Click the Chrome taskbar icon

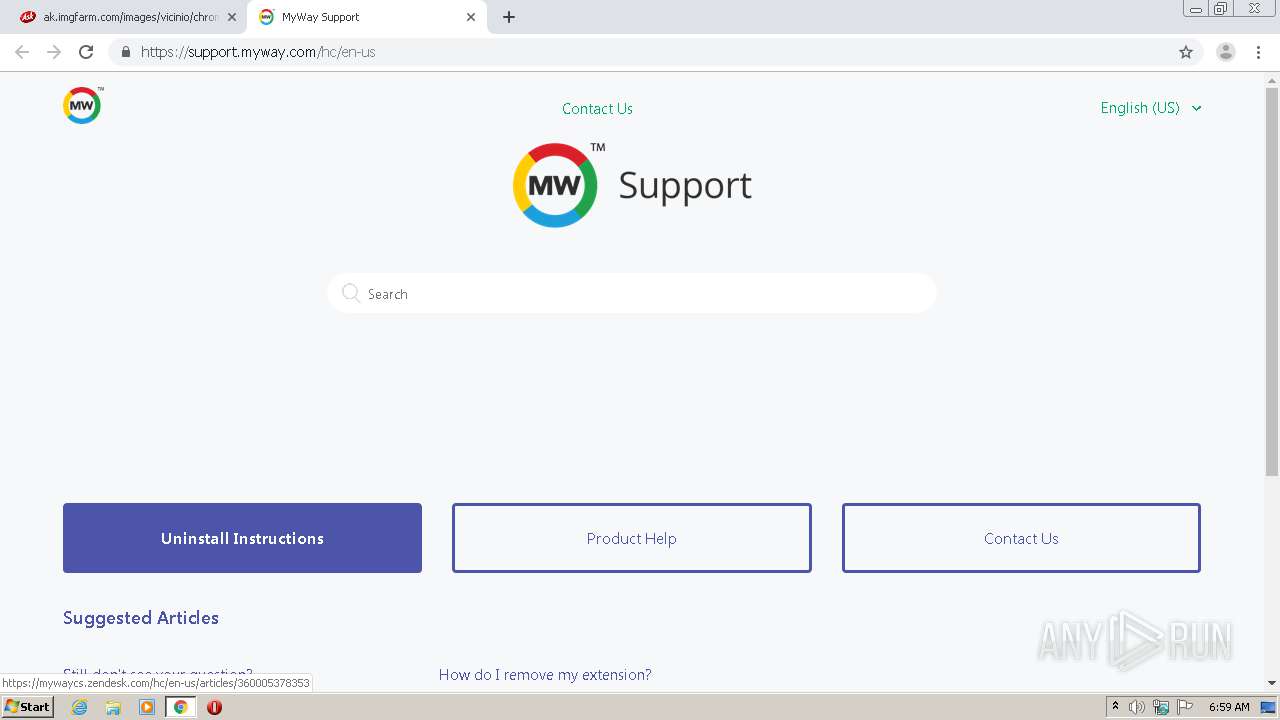click(180, 707)
